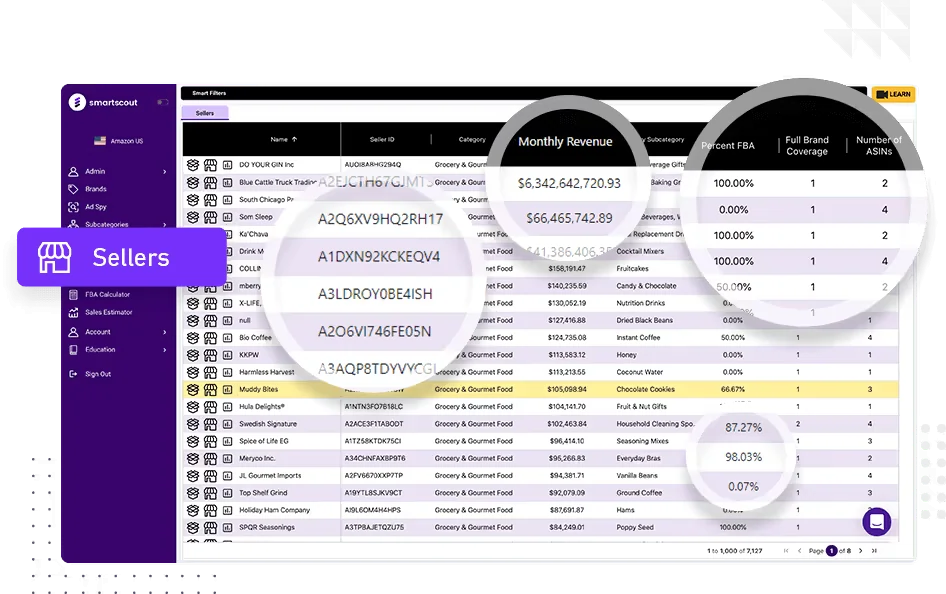
Task: Toggle the sidebar collapse switch next to smartscout
Action: point(163,101)
